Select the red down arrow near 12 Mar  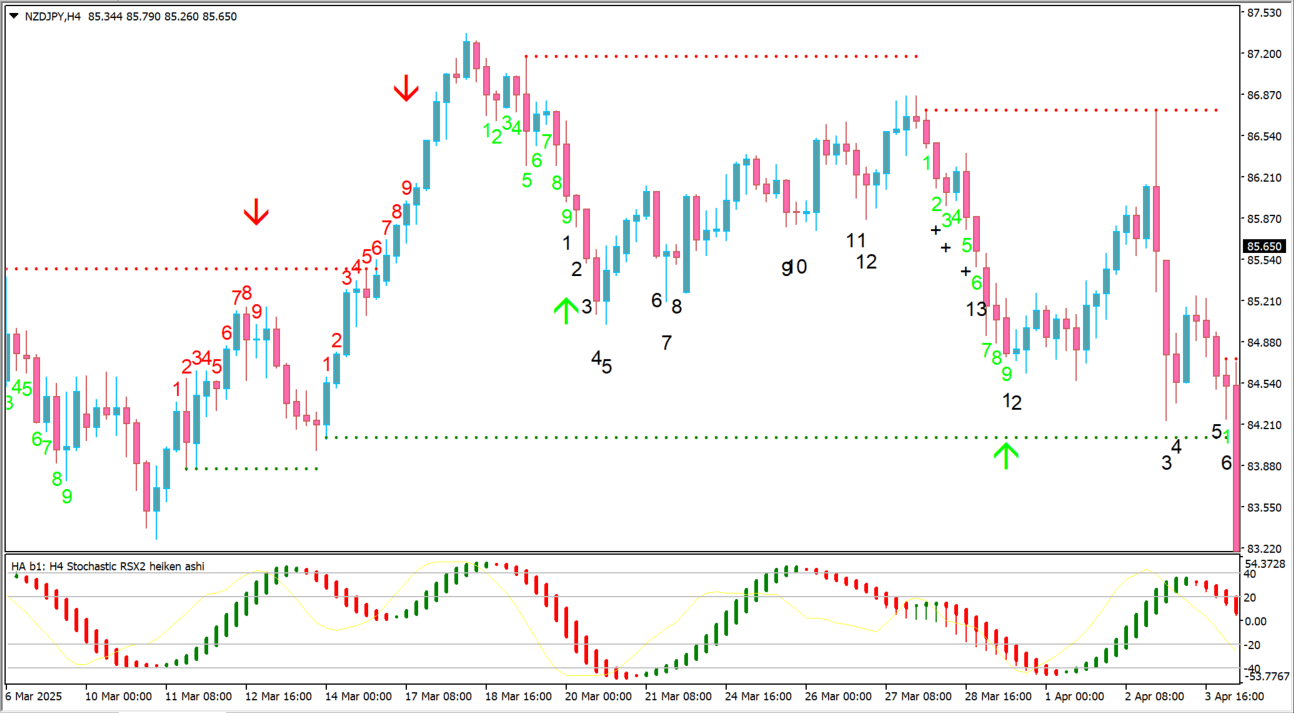click(256, 211)
